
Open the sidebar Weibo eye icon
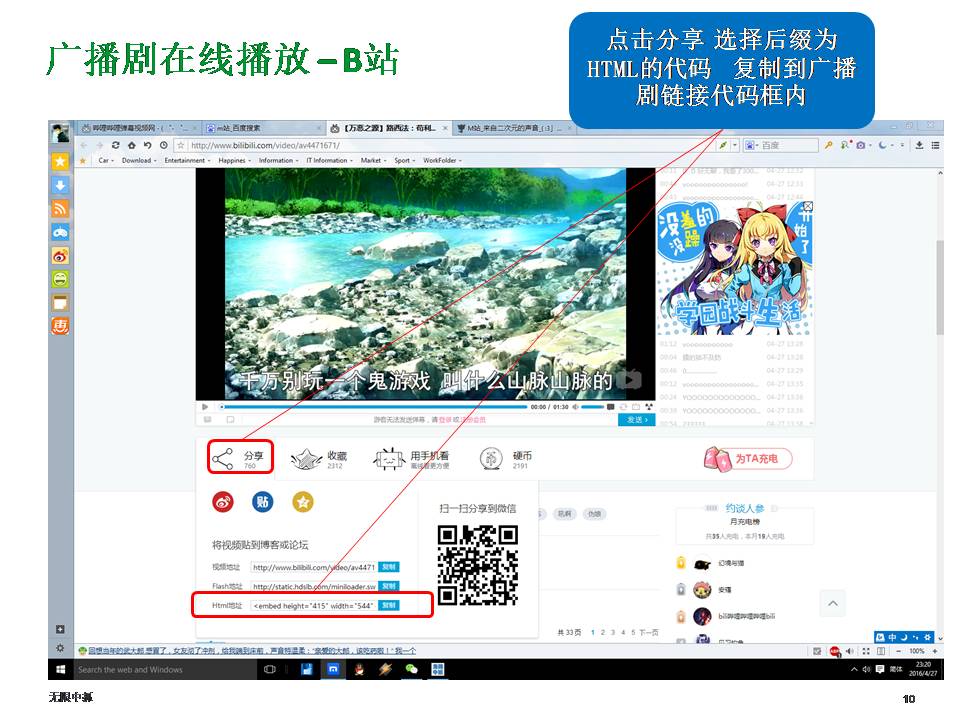point(60,256)
